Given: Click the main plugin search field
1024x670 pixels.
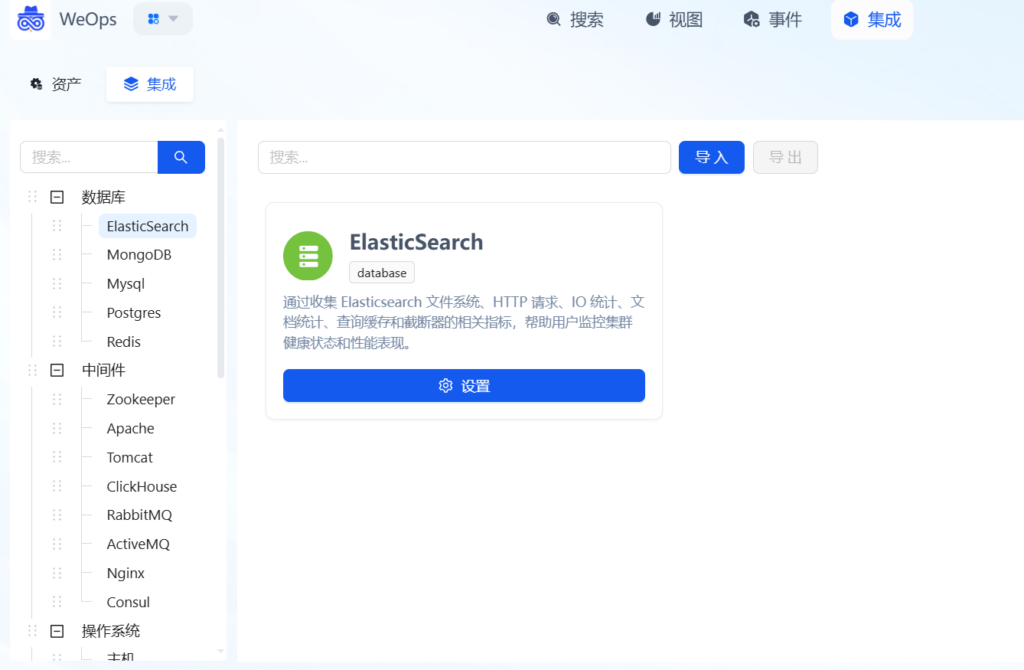Looking at the screenshot, I should point(464,157).
